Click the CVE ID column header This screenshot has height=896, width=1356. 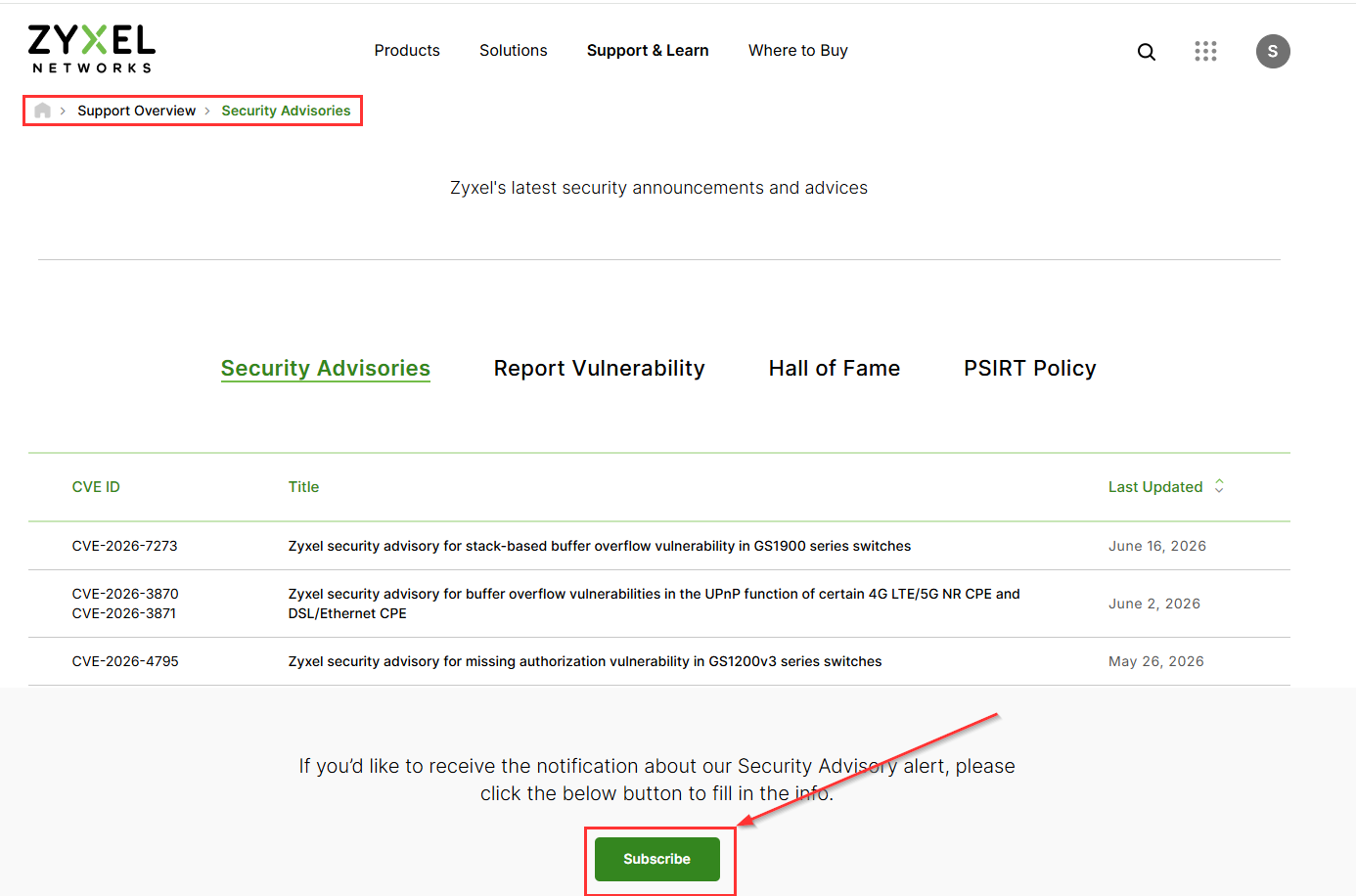96,487
